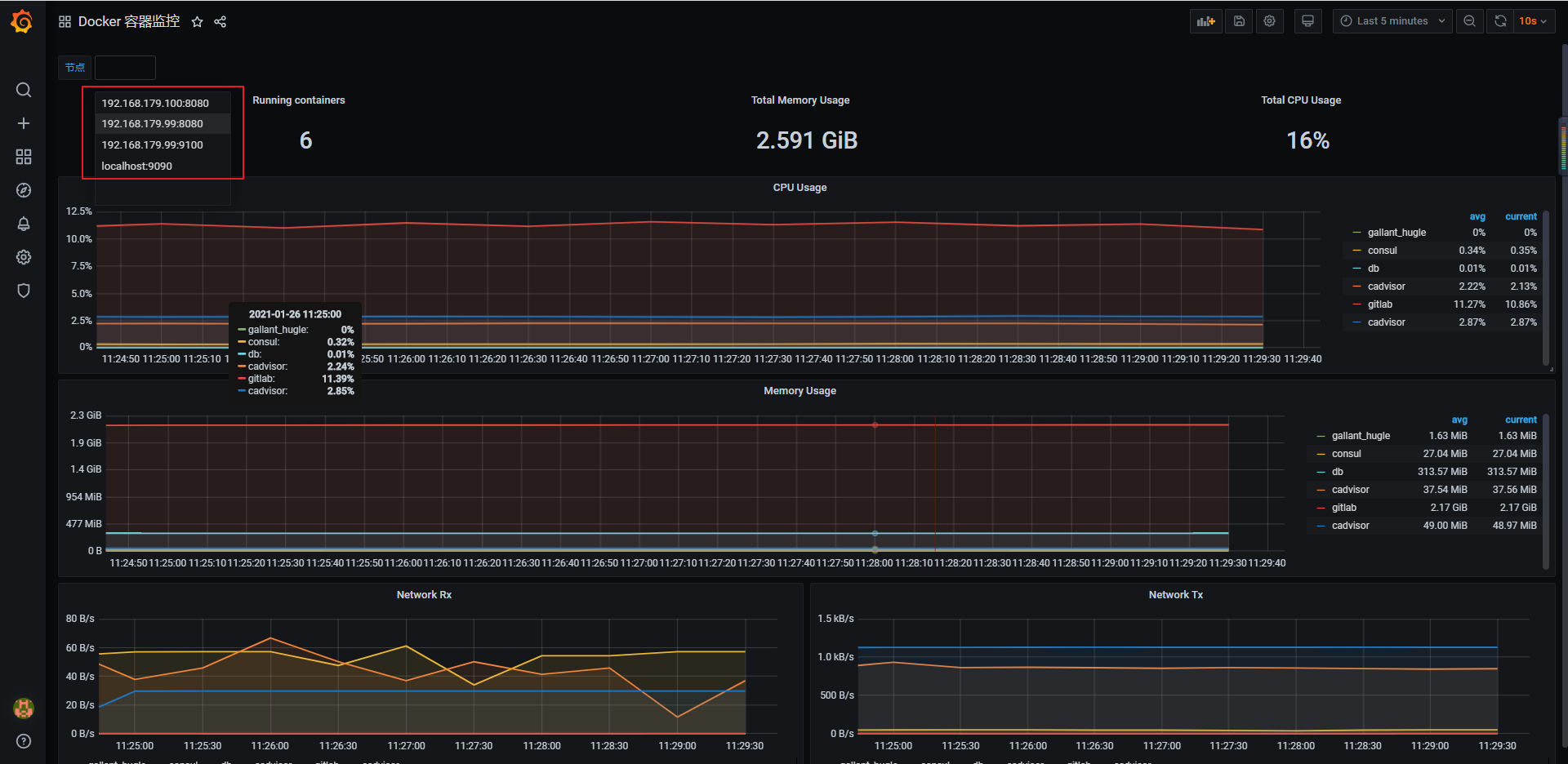Refresh the dashboard with refresh icon
This screenshot has height=764, width=1568.
[1499, 20]
